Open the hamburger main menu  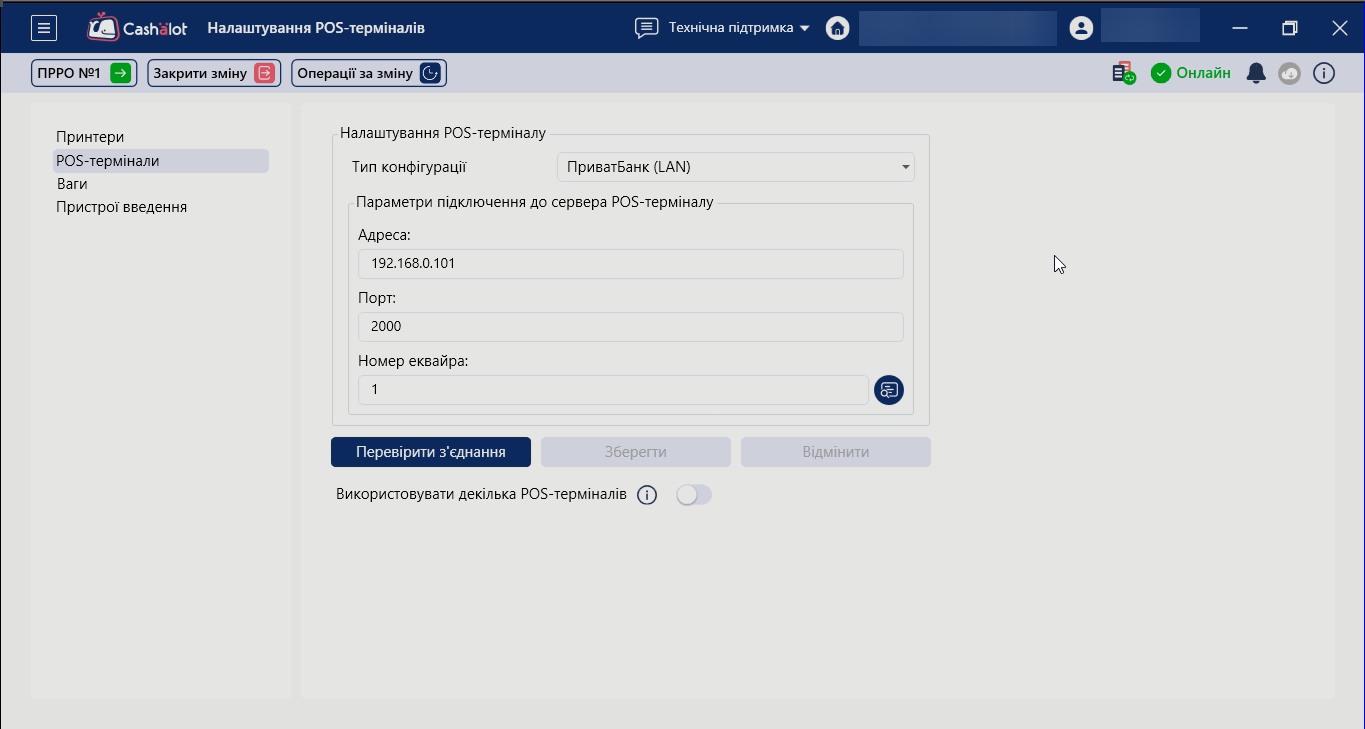pos(44,28)
